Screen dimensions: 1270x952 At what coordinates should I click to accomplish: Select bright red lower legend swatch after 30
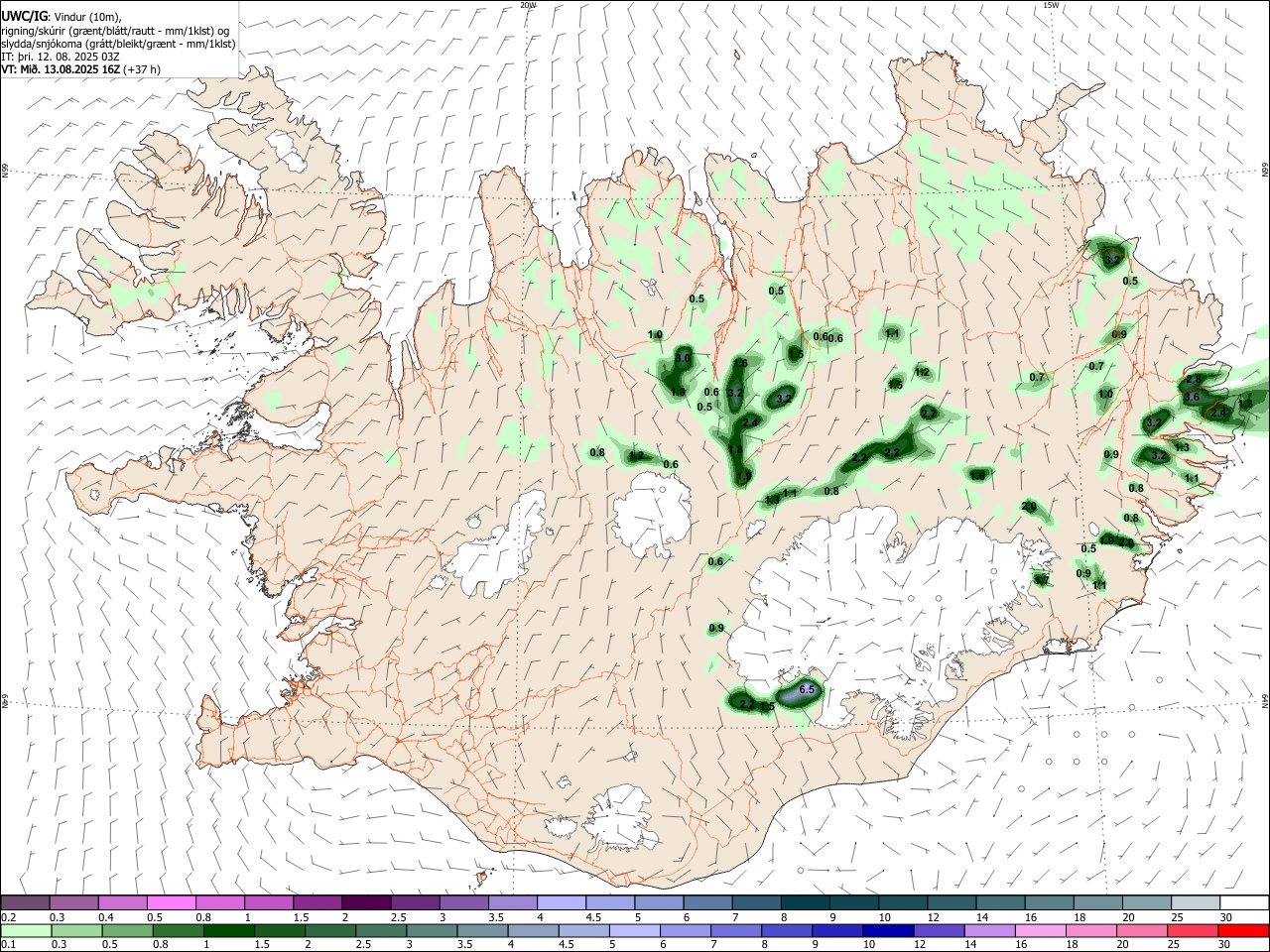tap(1242, 931)
